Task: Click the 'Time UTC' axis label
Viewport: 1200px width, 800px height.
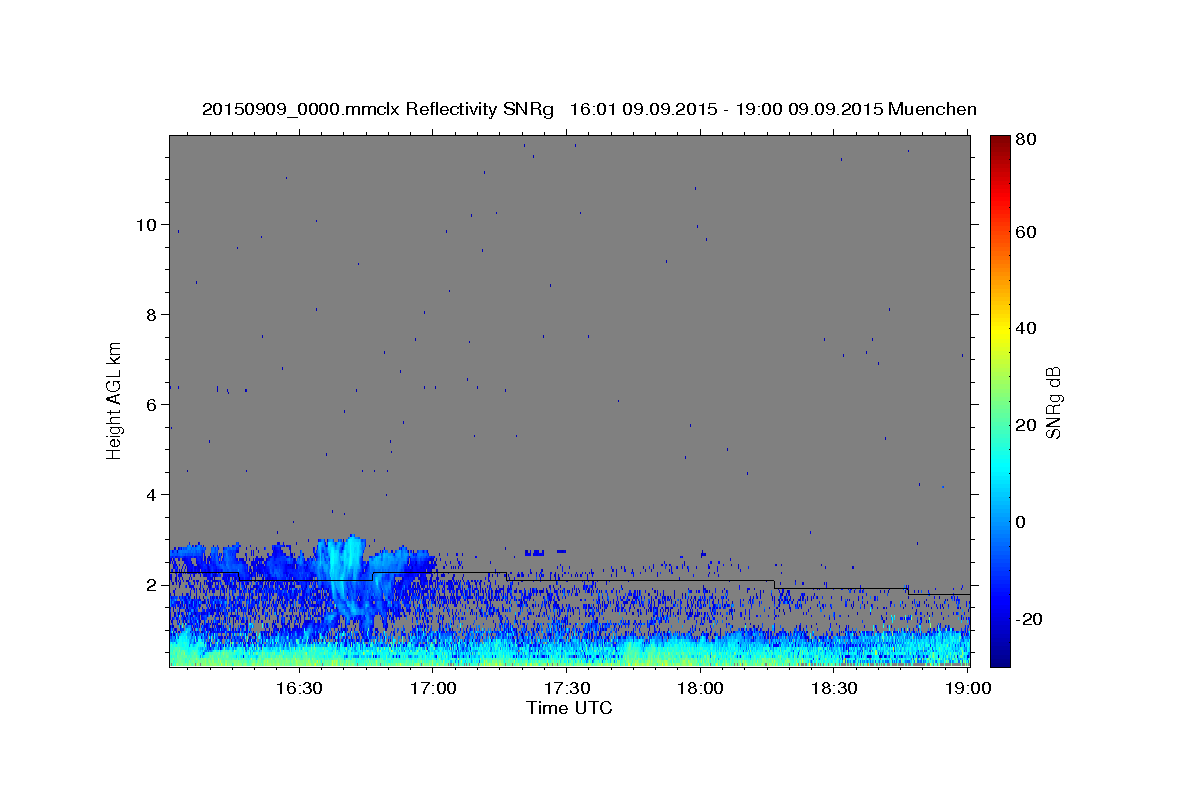Action: [x=569, y=708]
